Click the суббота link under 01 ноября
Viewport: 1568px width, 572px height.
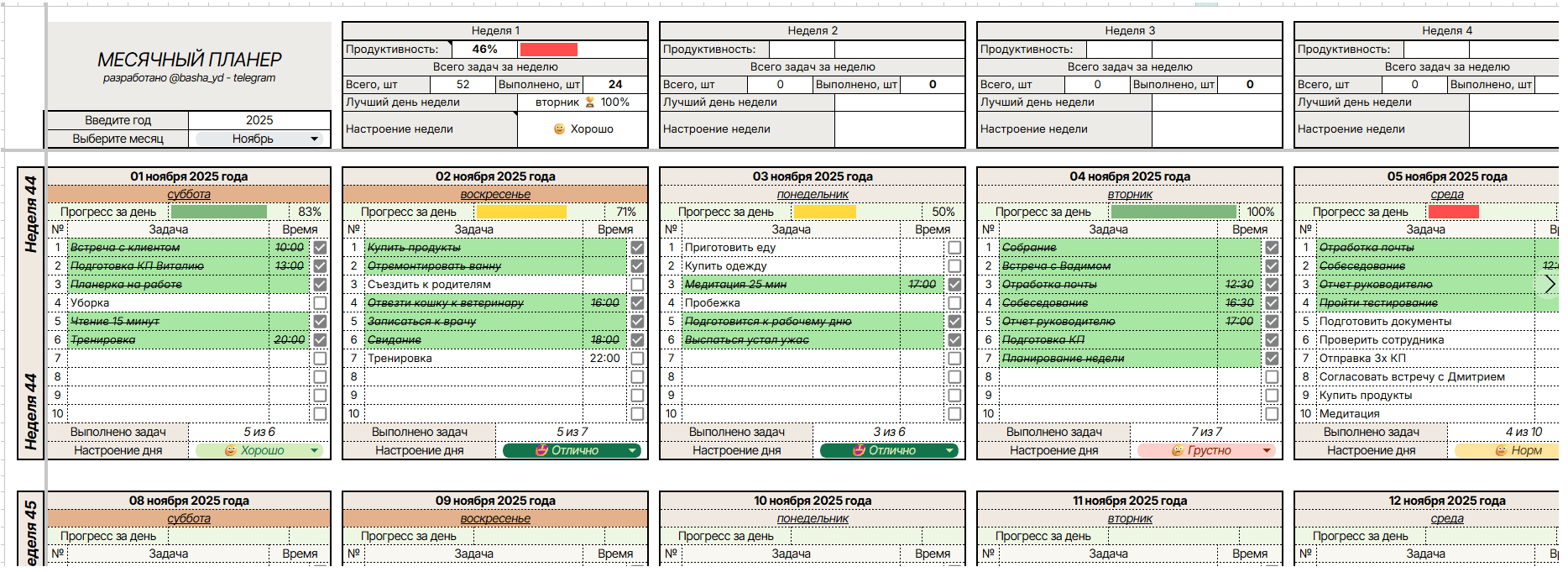[x=189, y=194]
